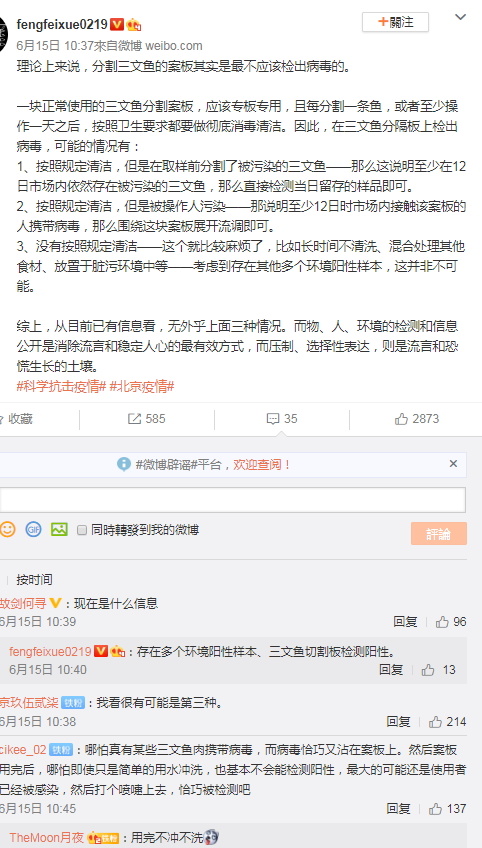This screenshot has width=482, height=848.
Task: Dismiss the 微博辟谣 notice banner
Action: pyautogui.click(x=453, y=463)
